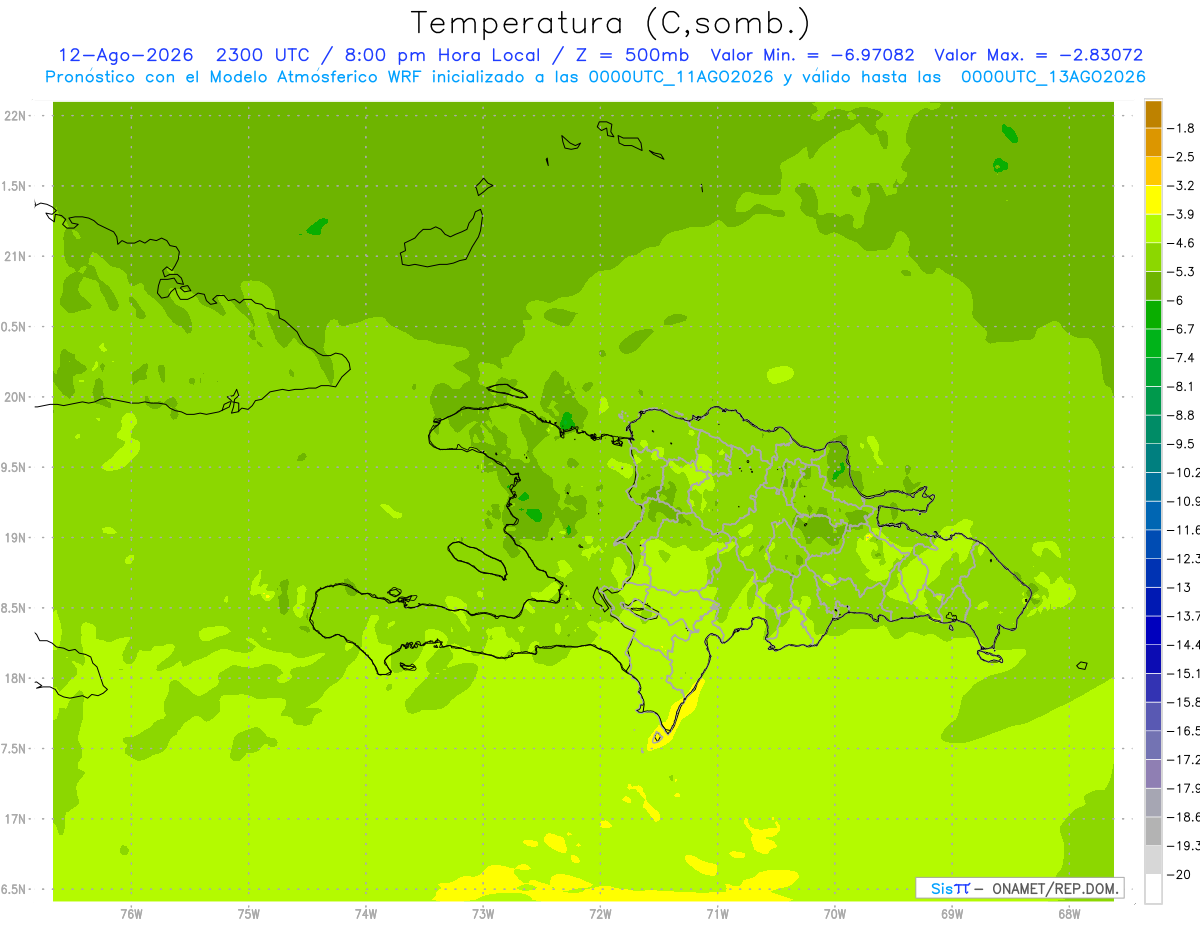Click the '-3.9' legend value

(x=1183, y=214)
